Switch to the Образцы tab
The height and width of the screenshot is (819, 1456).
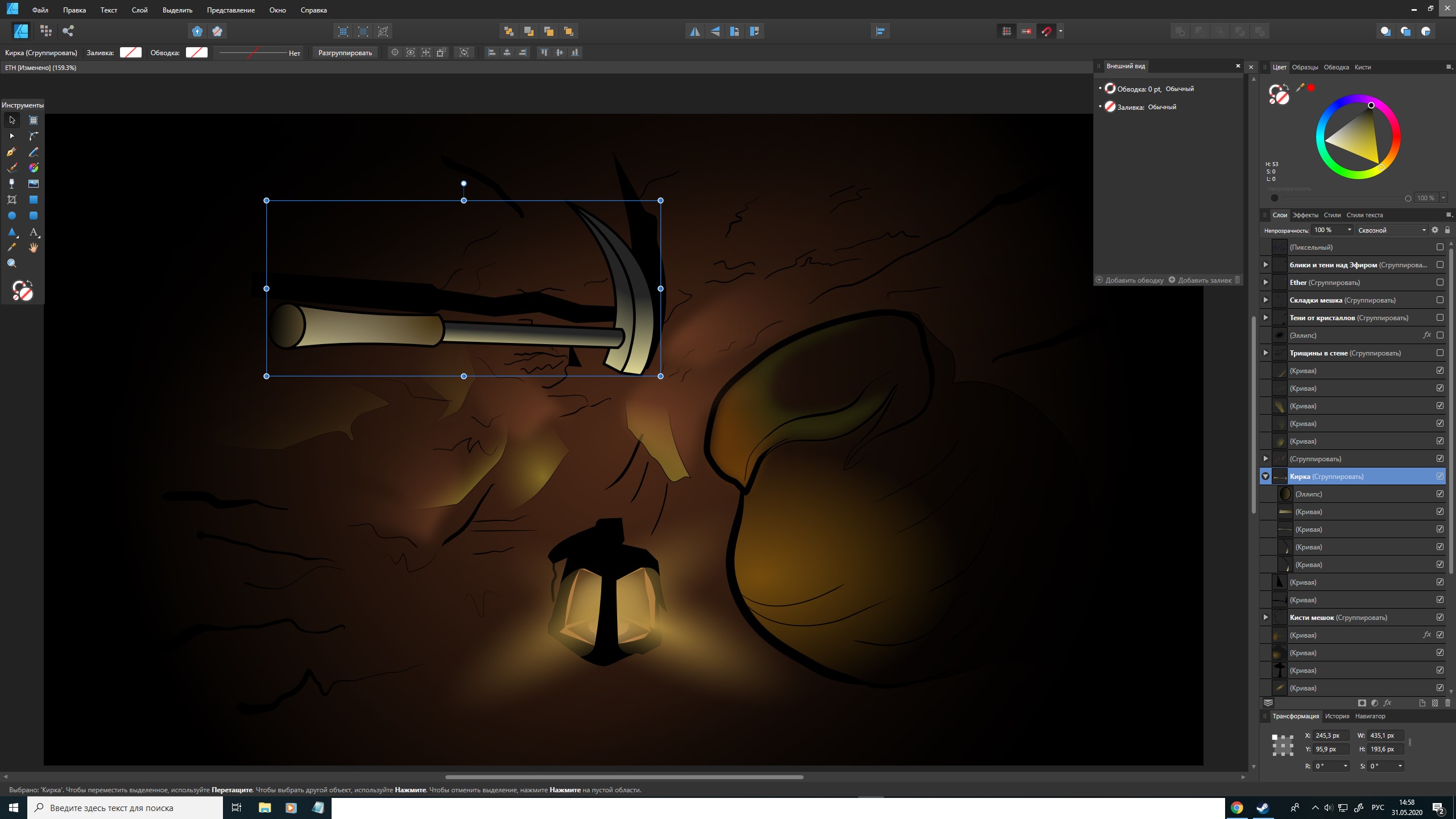[x=1304, y=67]
